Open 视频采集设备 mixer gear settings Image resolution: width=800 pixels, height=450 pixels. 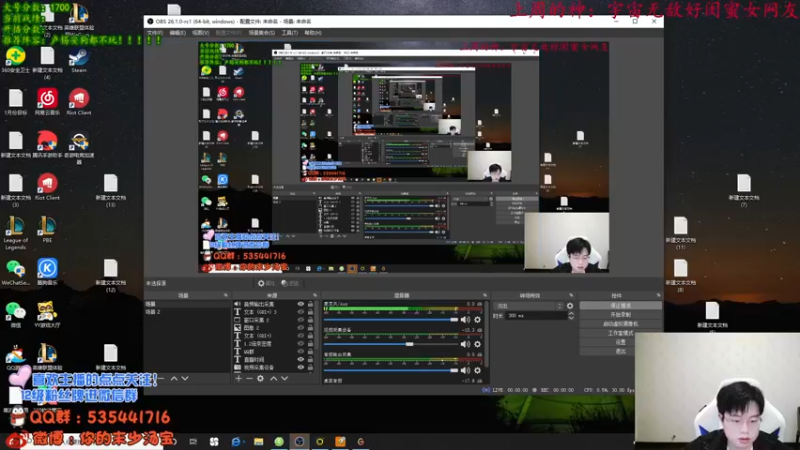click(x=478, y=344)
